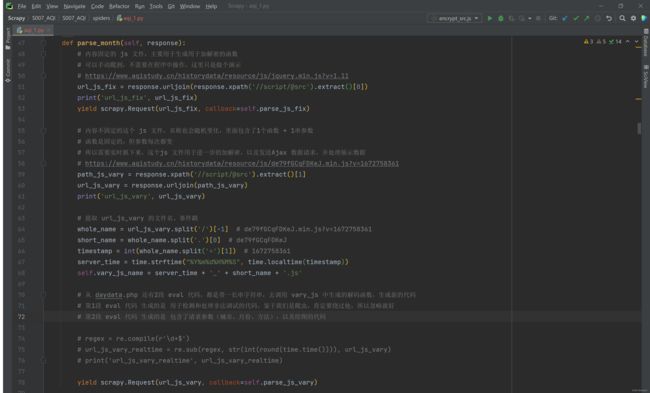The height and width of the screenshot is (393, 650).
Task: Open the Database tool window
Action: pyautogui.click(x=645, y=42)
